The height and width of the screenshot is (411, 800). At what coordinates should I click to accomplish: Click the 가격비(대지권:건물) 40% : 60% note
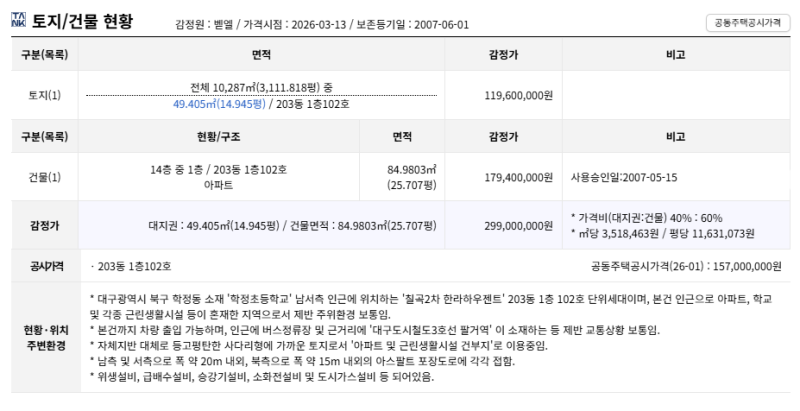point(646,218)
